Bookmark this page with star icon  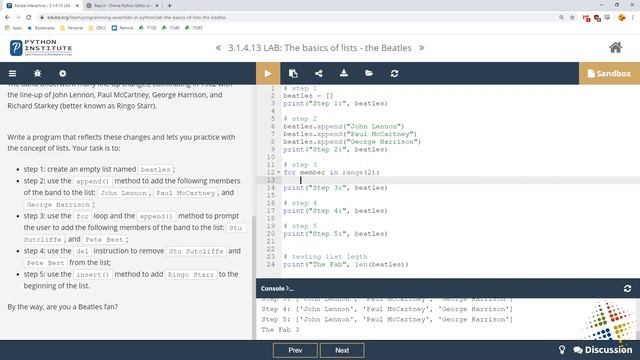[572, 18]
